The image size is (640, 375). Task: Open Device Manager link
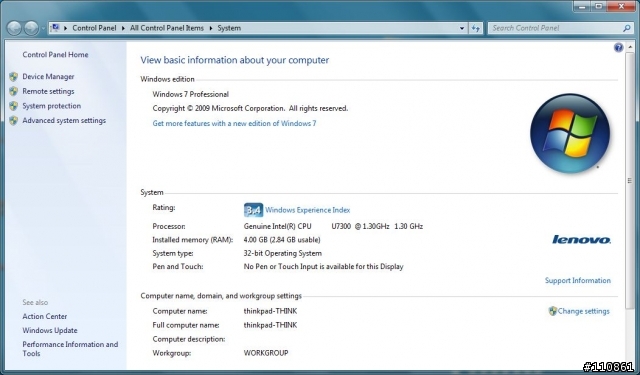point(48,77)
